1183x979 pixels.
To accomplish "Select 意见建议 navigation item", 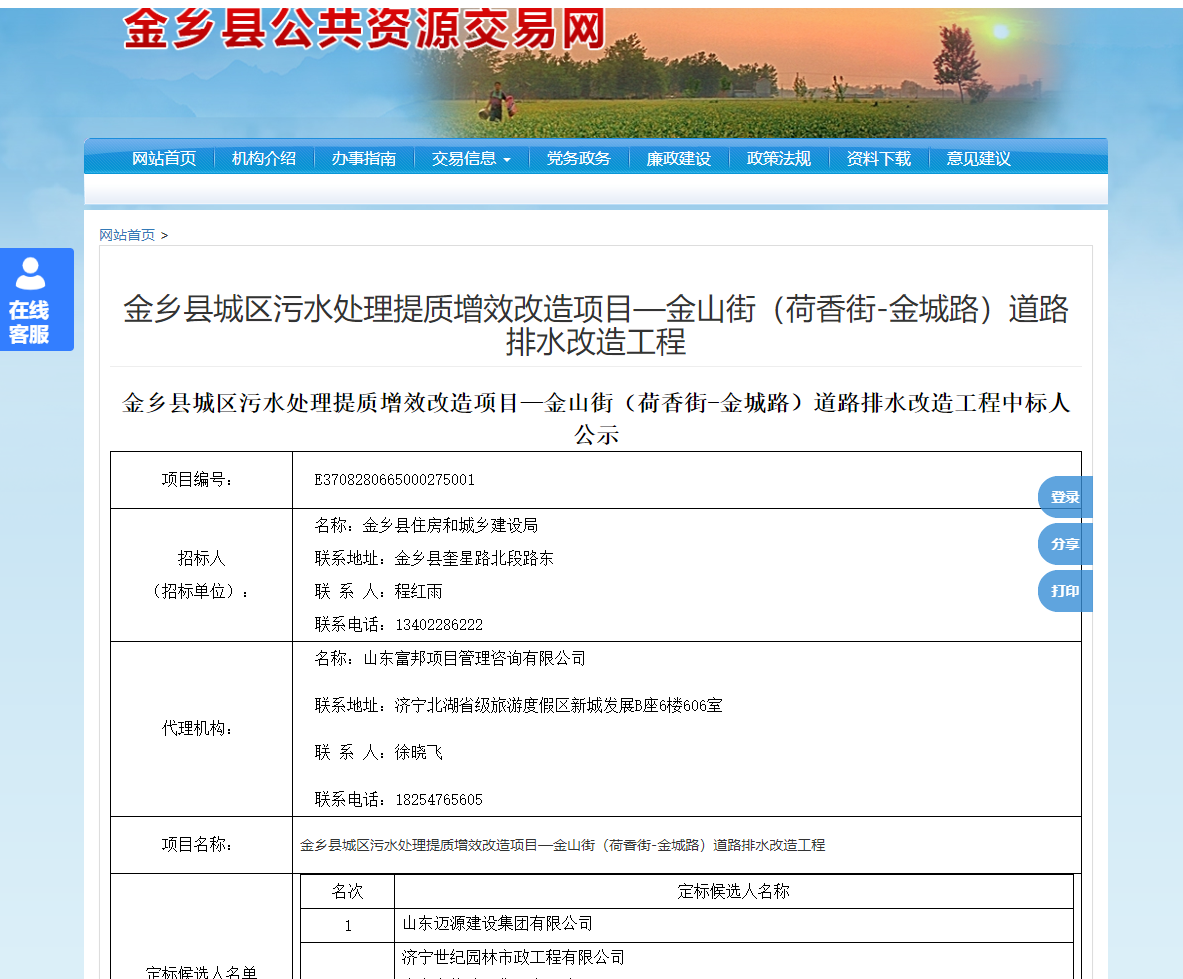I will tap(979, 158).
